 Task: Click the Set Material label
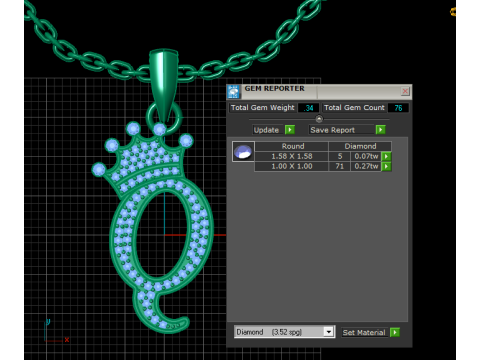pyautogui.click(x=364, y=332)
